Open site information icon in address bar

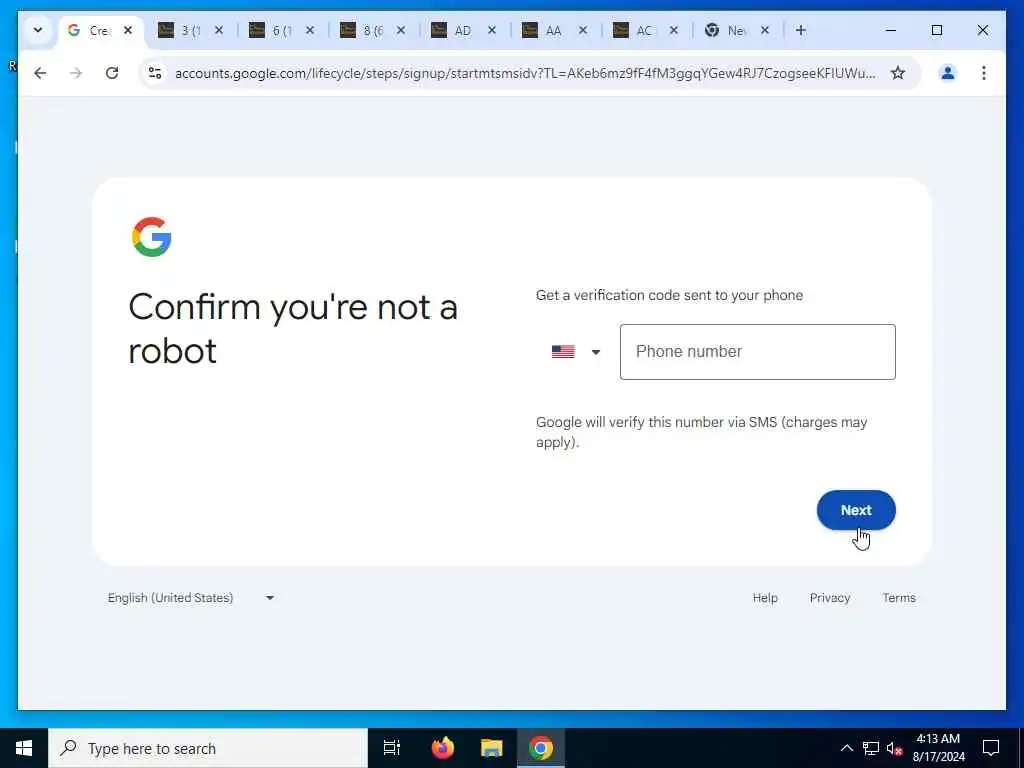tap(155, 73)
